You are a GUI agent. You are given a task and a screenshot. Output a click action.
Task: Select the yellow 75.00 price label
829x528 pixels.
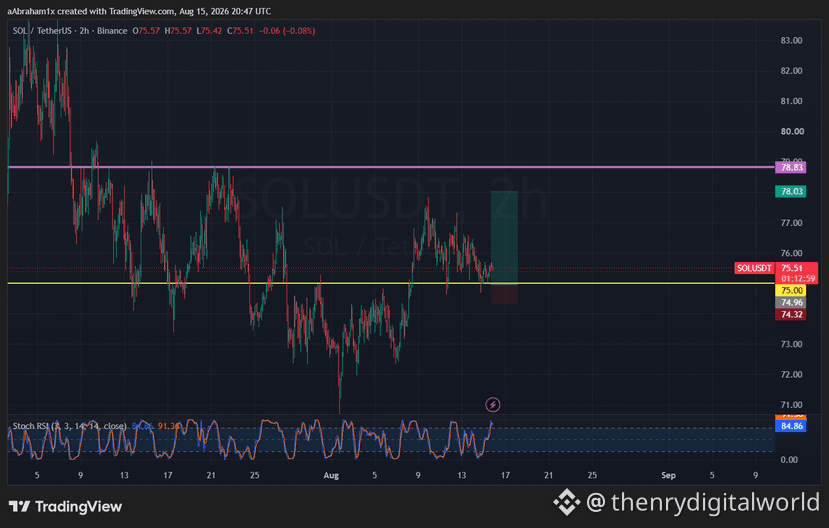pos(791,290)
